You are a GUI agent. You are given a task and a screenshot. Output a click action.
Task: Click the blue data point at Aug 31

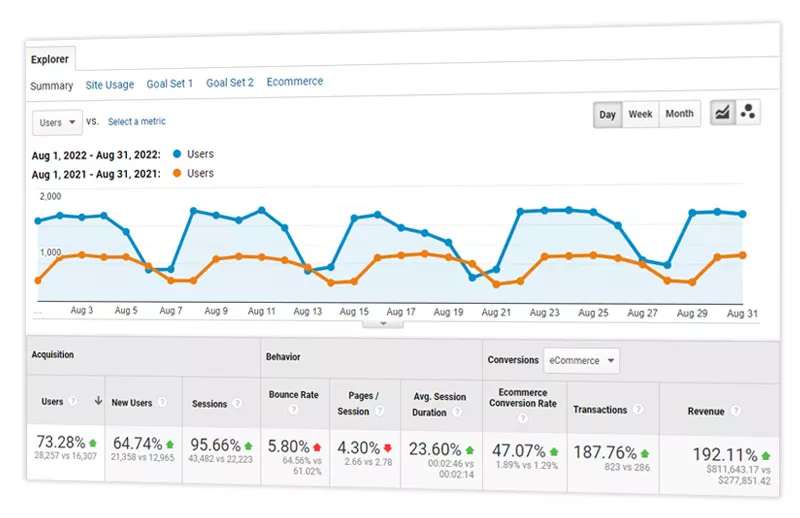tap(742, 214)
